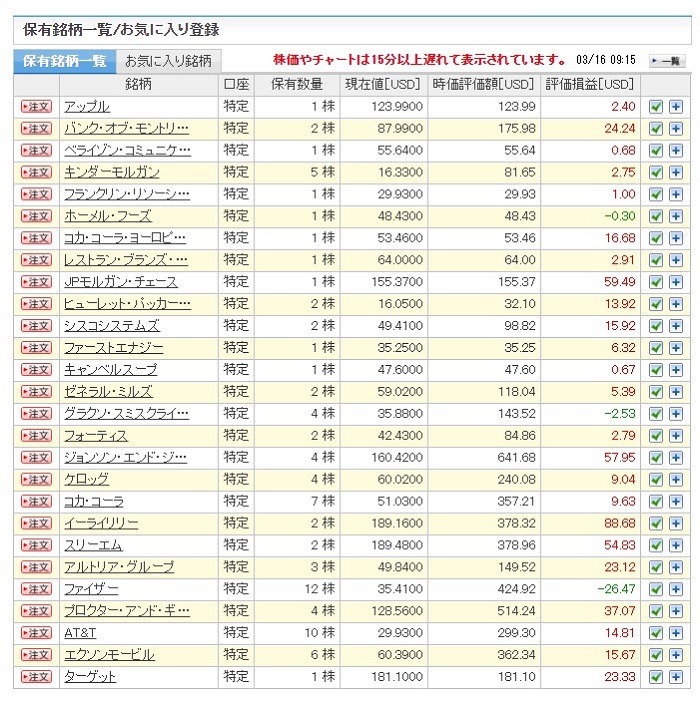Click plus icon in バンク・オブ・モントリ row
This screenshot has width=700, height=701.
click(x=676, y=129)
